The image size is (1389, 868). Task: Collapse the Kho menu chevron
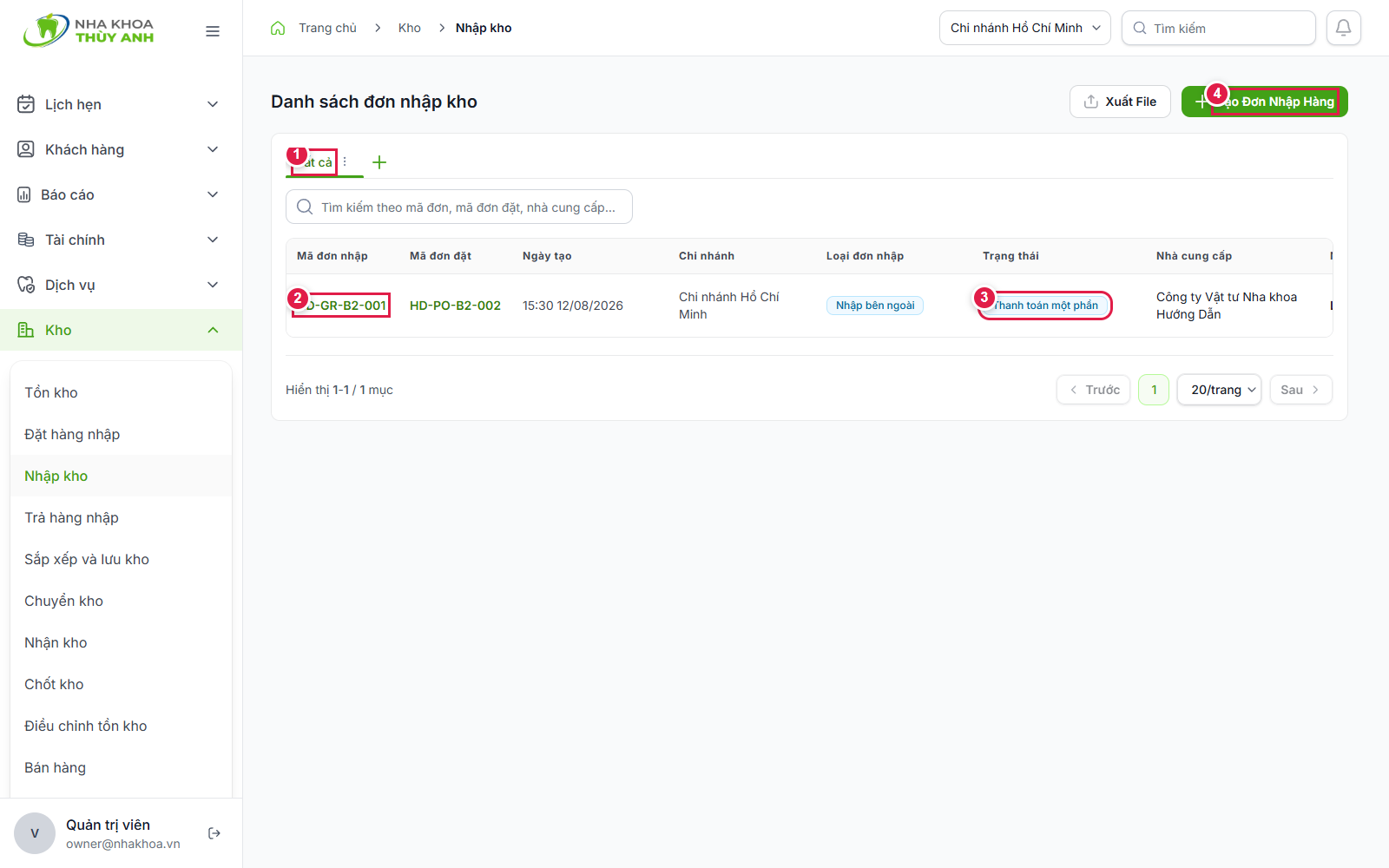click(213, 330)
